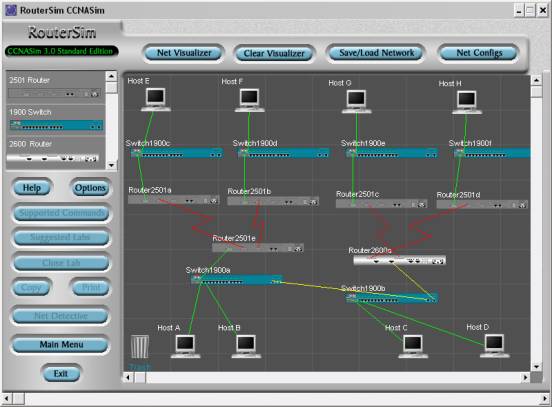Select the Host D computer icon

495,346
